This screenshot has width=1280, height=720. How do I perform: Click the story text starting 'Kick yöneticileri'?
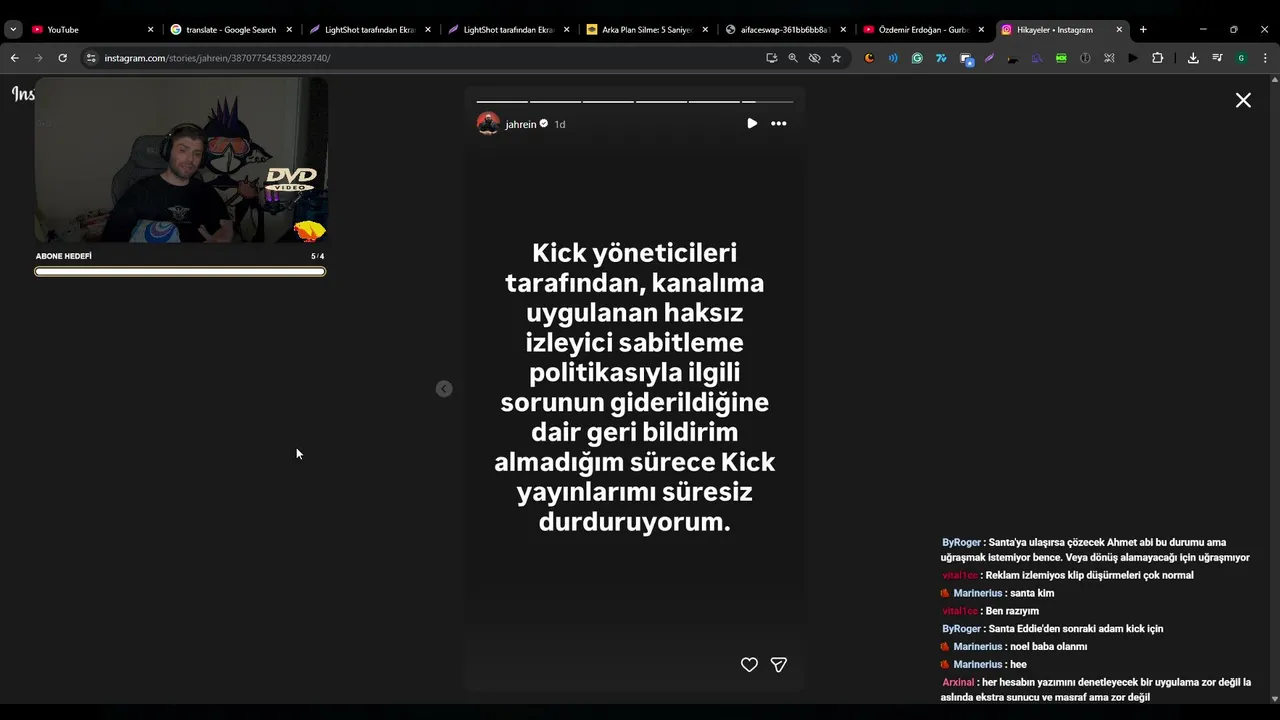[x=635, y=387]
